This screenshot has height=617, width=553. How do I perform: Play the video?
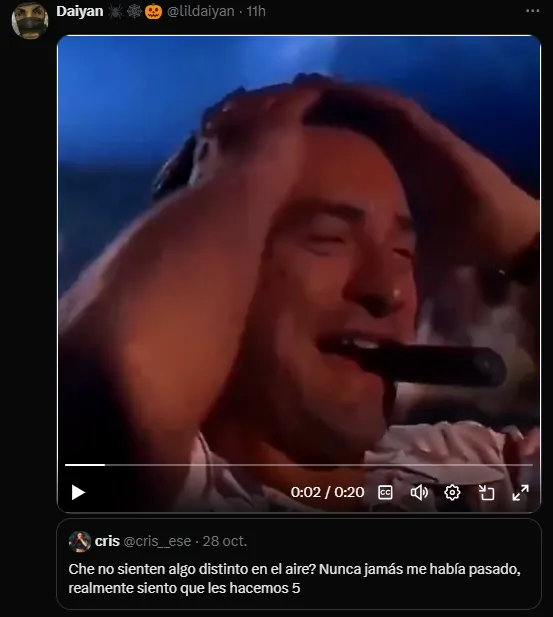tap(78, 492)
